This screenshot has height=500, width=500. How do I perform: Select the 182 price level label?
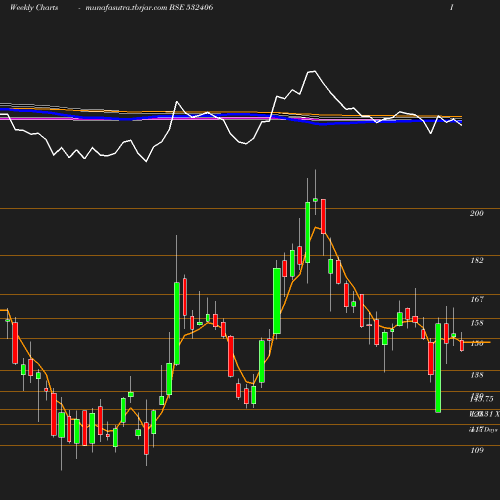point(477,260)
